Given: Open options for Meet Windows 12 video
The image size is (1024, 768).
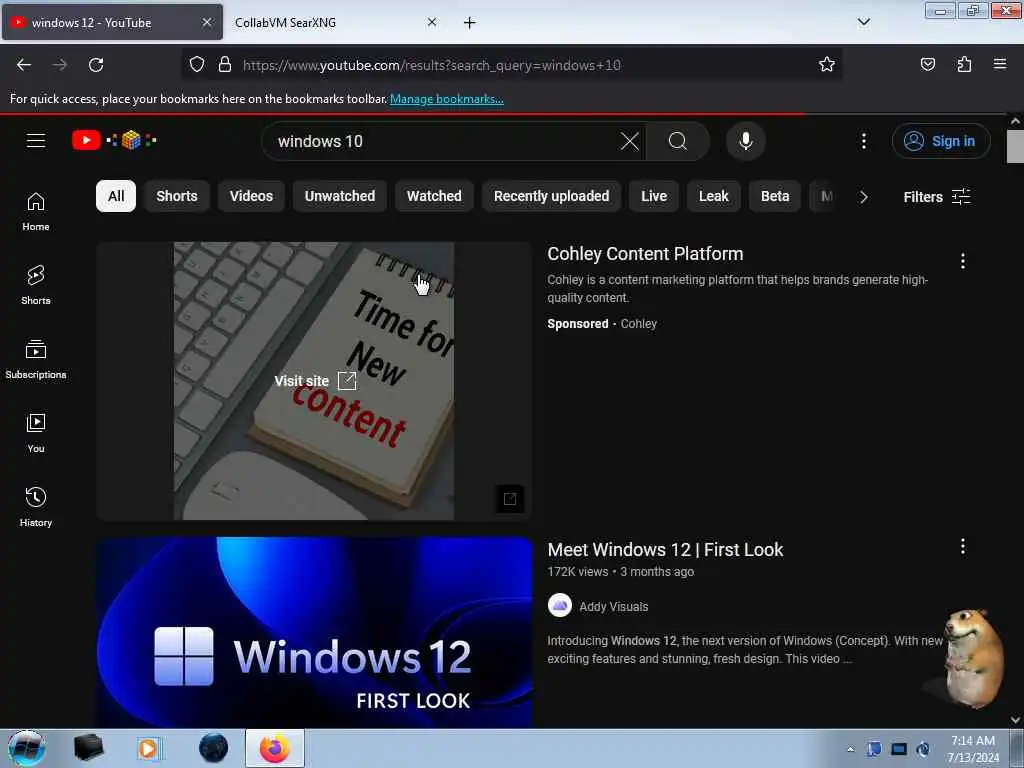Looking at the screenshot, I should tap(963, 547).
